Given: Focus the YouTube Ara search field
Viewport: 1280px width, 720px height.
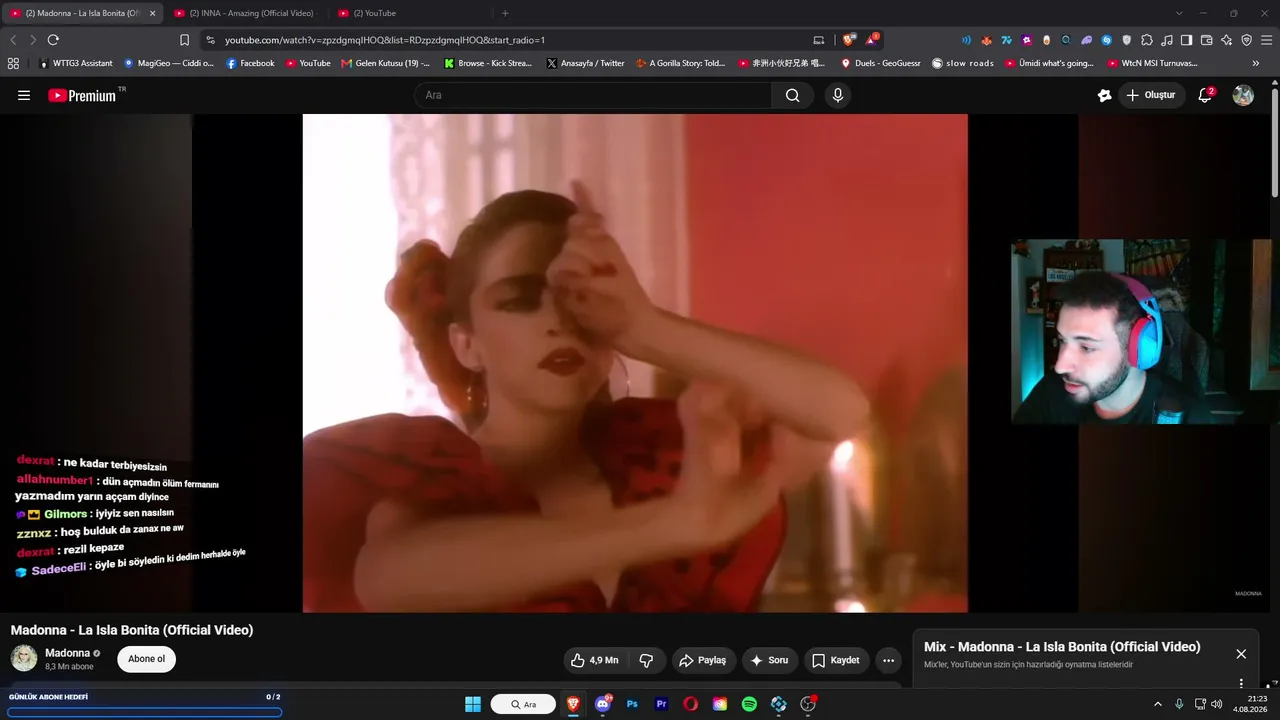Looking at the screenshot, I should (593, 95).
